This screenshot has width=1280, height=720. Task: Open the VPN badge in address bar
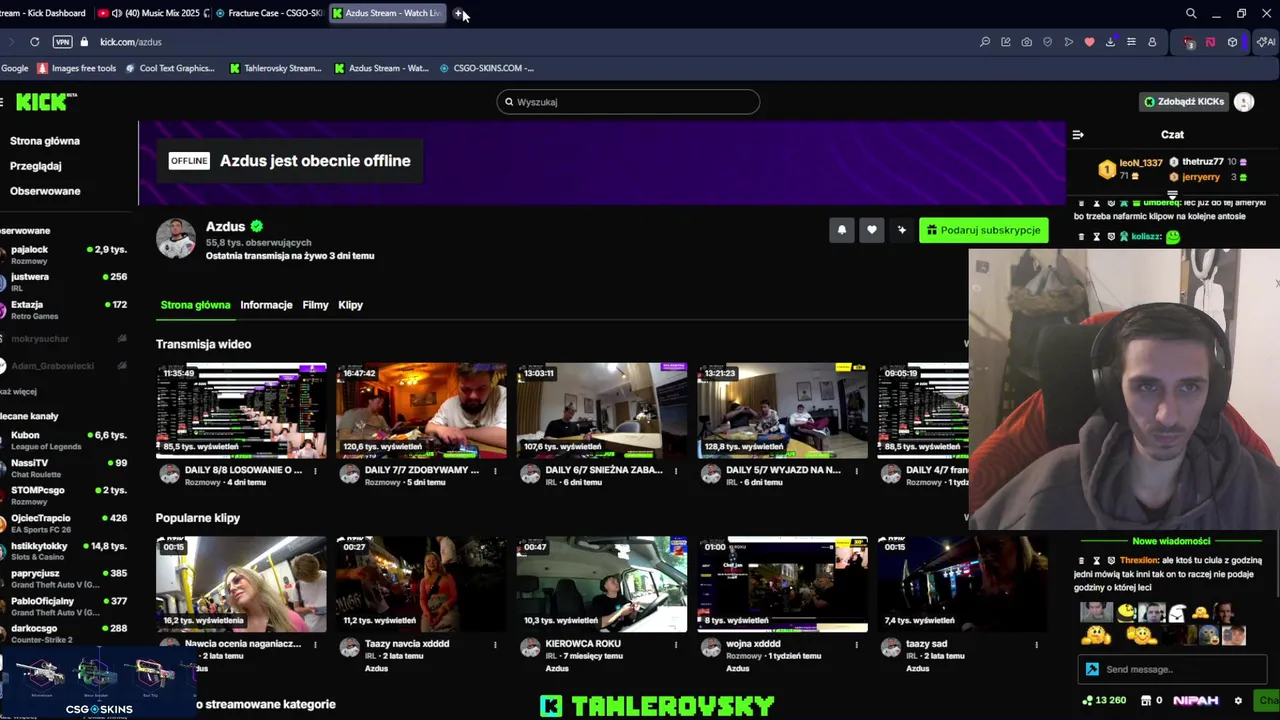[x=62, y=42]
